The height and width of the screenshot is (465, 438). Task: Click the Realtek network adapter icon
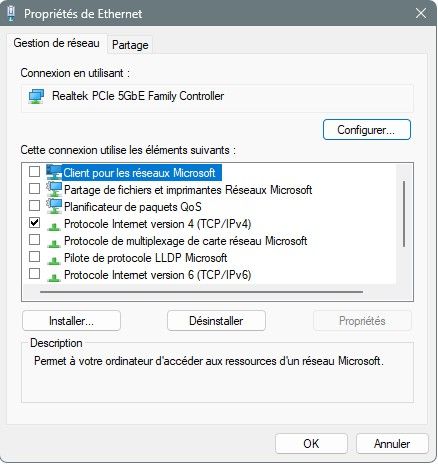click(x=36, y=96)
